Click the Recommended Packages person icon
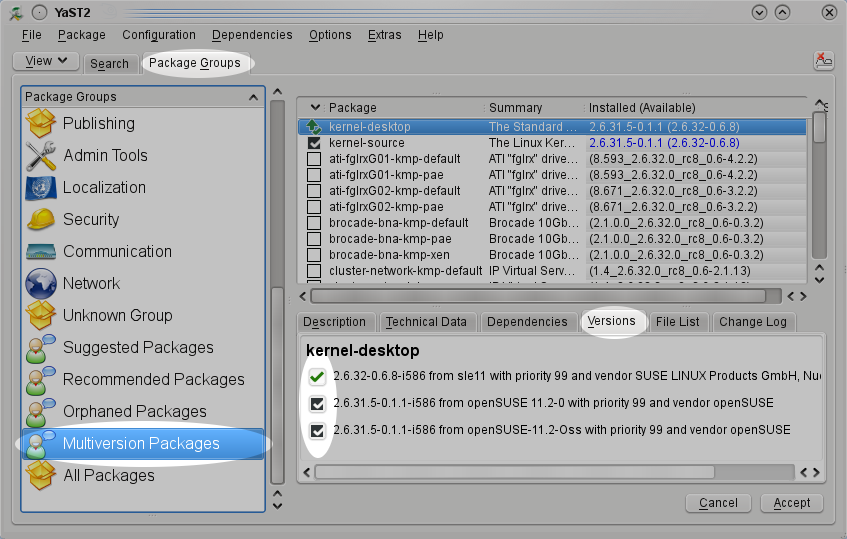847x539 pixels. coord(41,380)
